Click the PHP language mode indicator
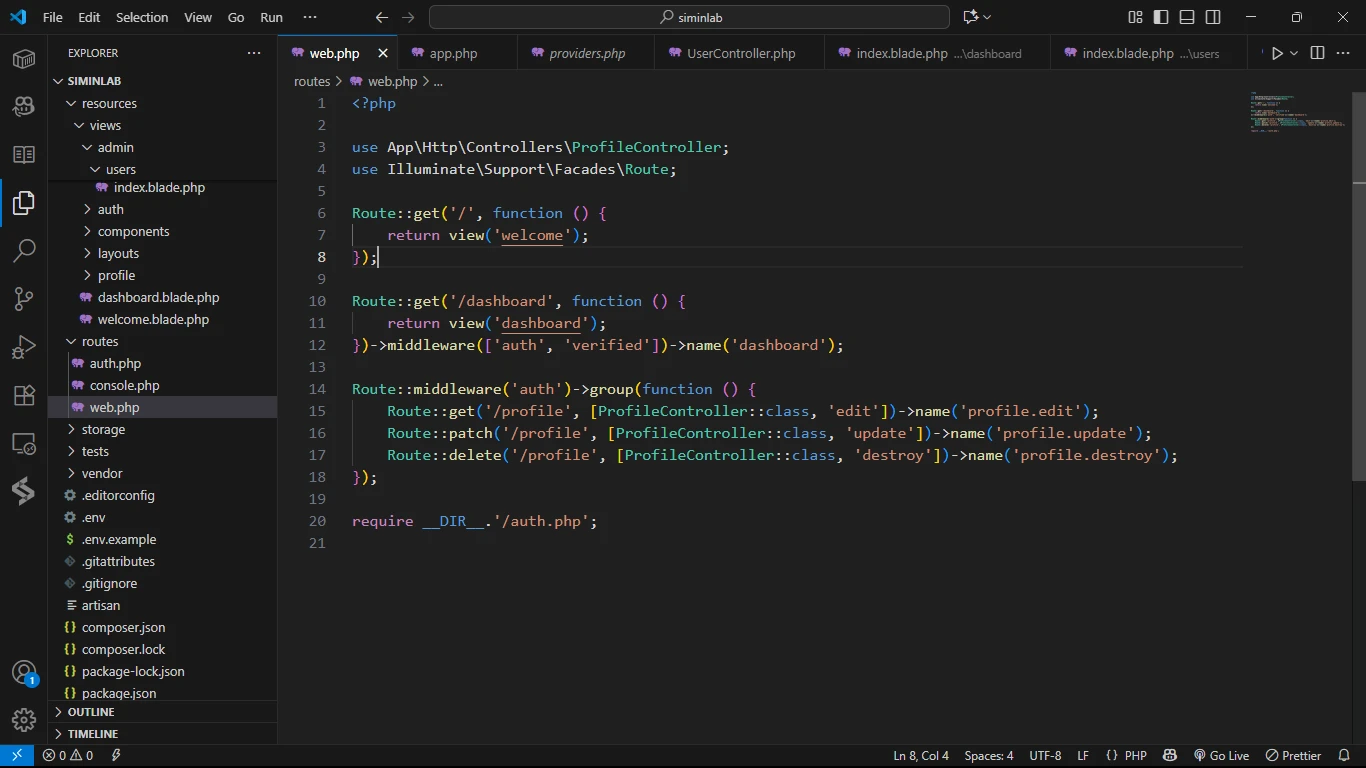This screenshot has width=1366, height=768. (x=1135, y=756)
